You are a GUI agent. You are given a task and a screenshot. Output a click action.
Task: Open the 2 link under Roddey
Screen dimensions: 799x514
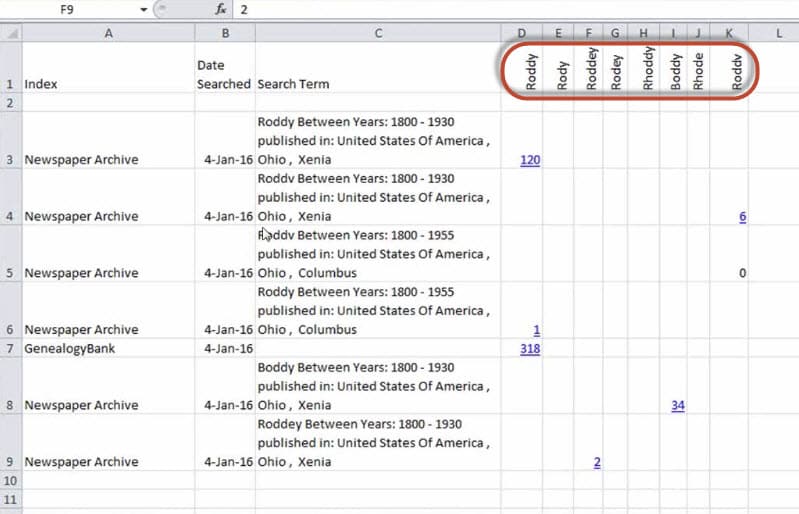tap(597, 462)
